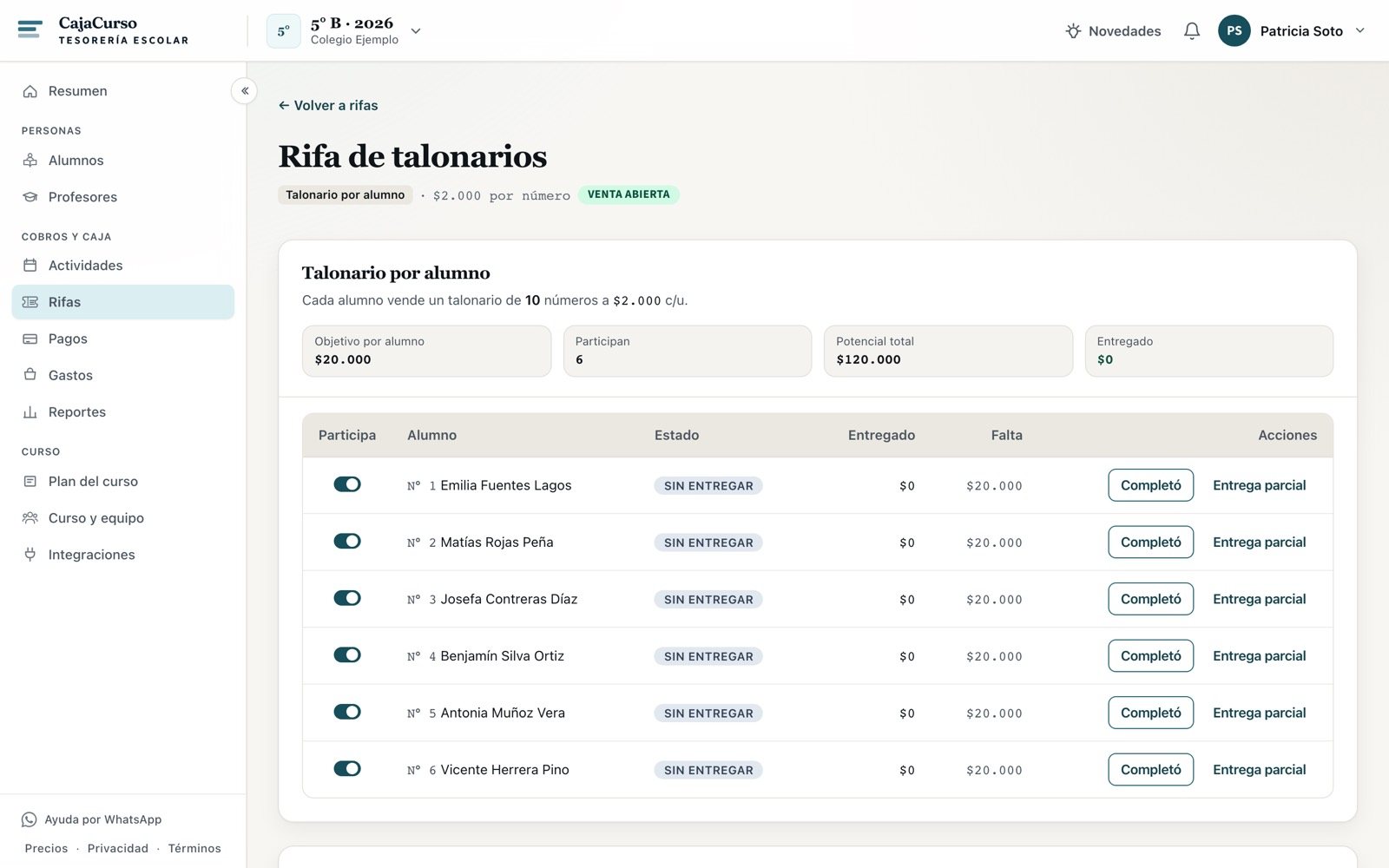Go back via Volver a rifas
The width and height of the screenshot is (1389, 868).
328,105
